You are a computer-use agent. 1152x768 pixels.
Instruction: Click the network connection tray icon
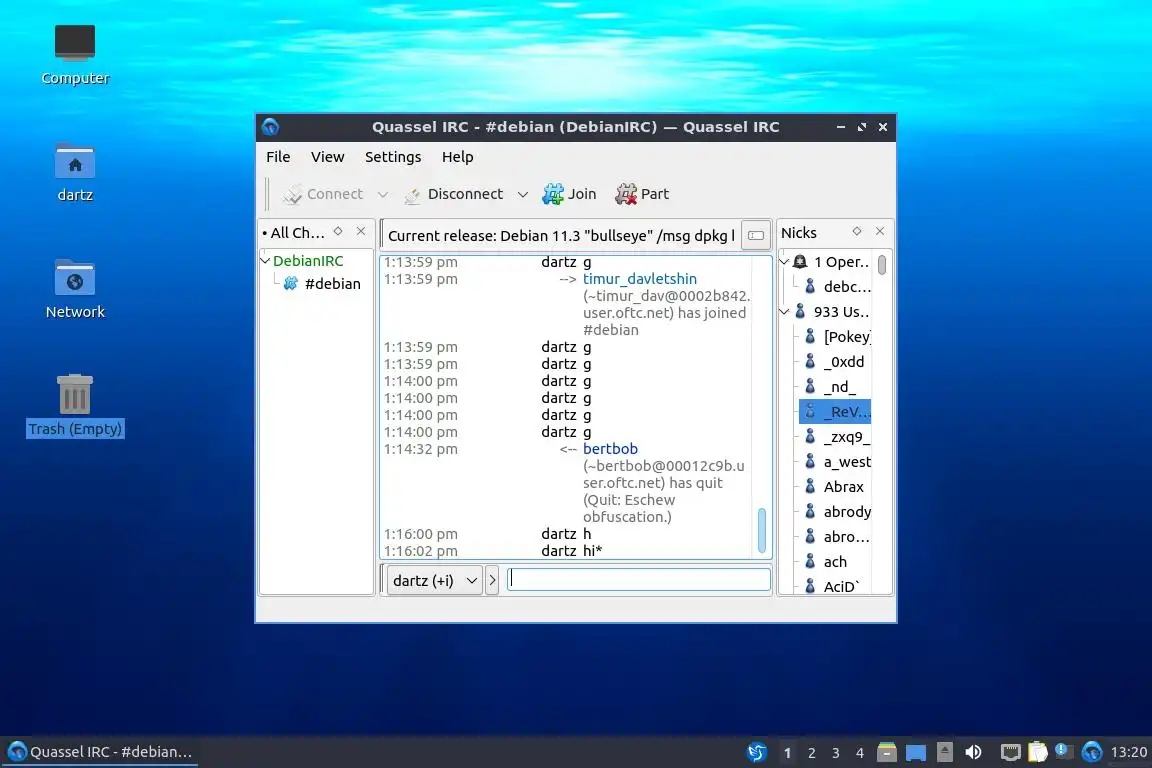[x=1011, y=752]
